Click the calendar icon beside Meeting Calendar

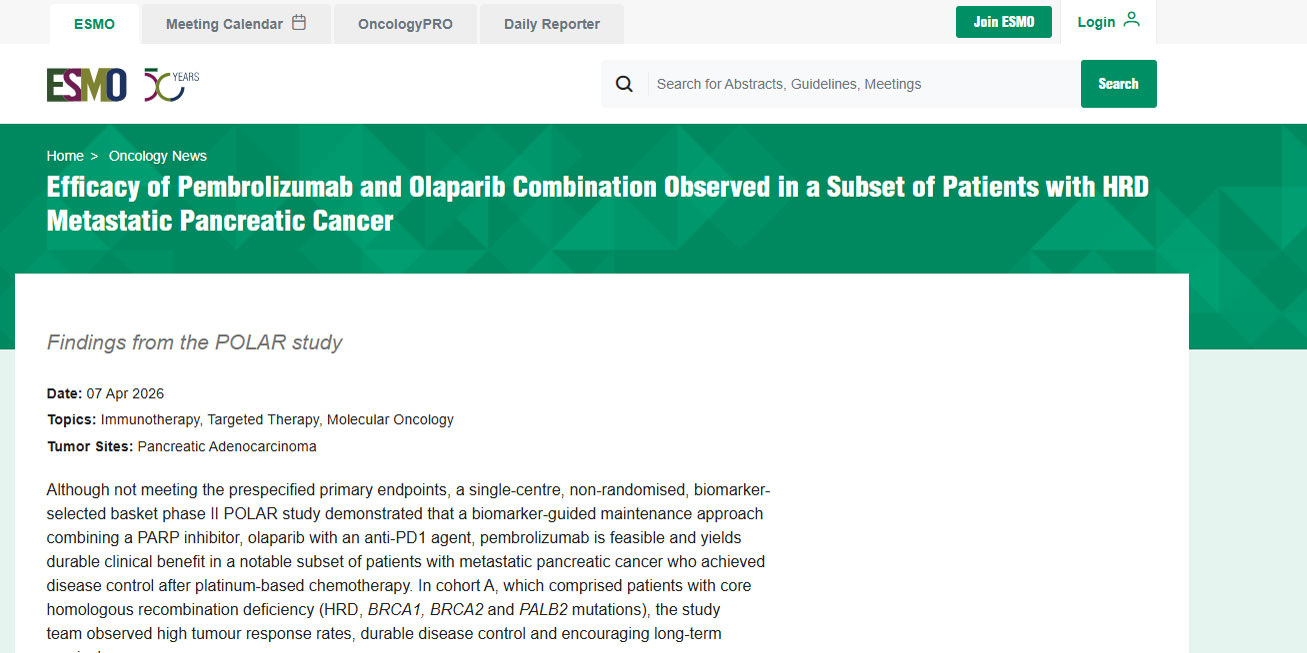coord(299,23)
